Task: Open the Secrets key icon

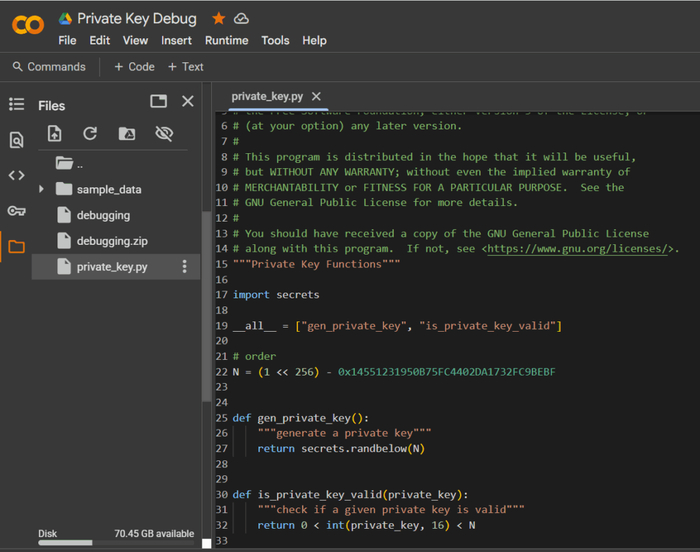Action: pyautogui.click(x=16, y=211)
